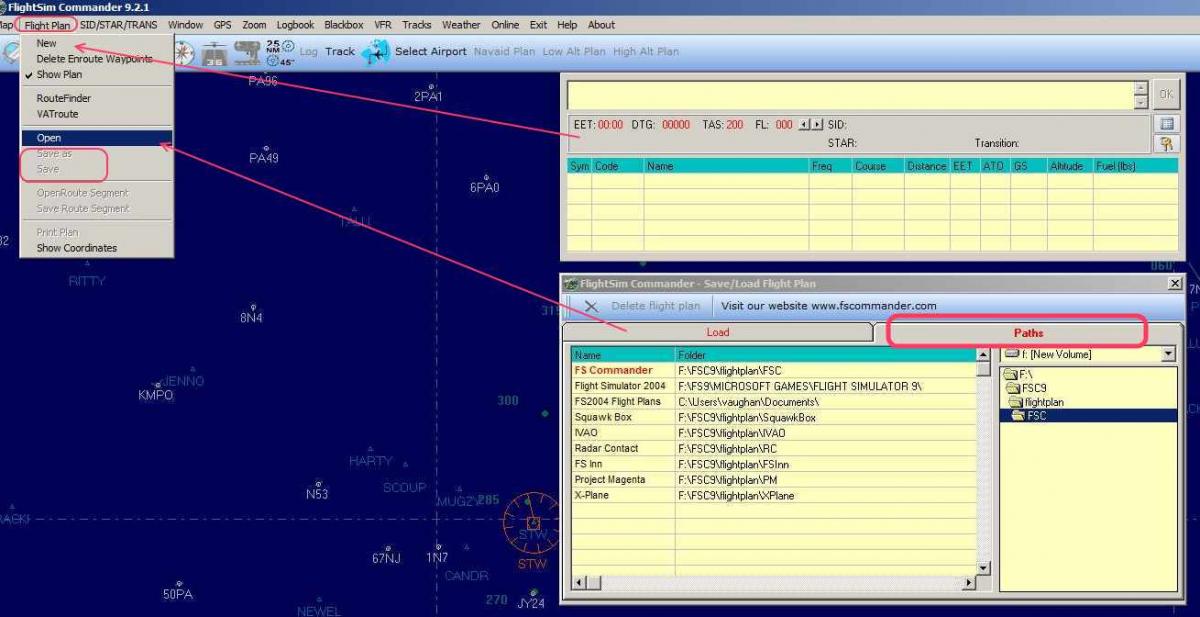Select the FS Inn path row

click(x=772, y=464)
